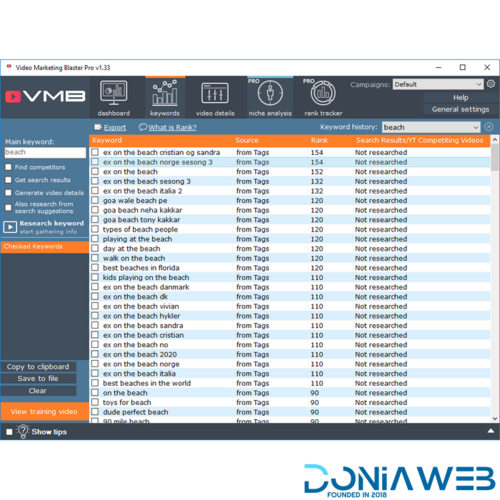Click Save to file button

(x=38, y=379)
